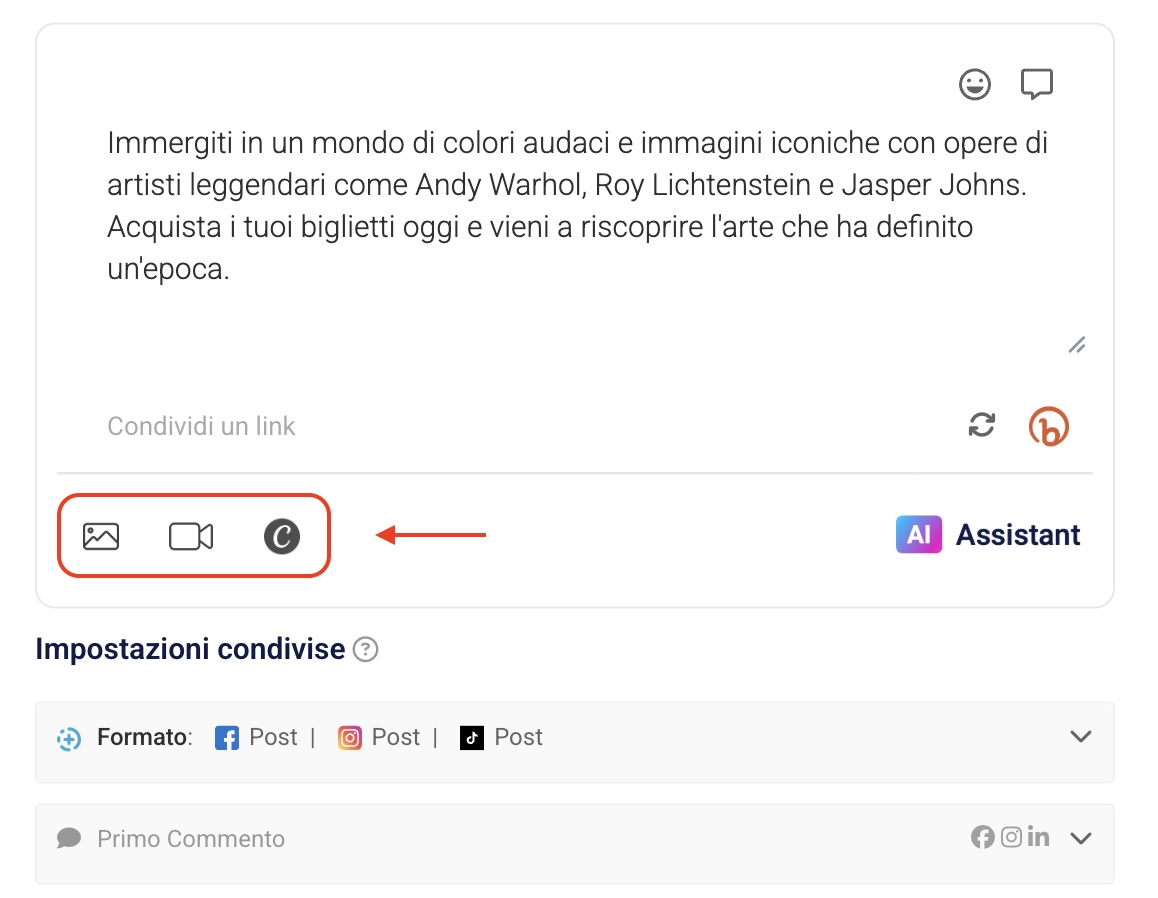Expand the Formato row chevron
Screen dimensions: 1158x898
pyautogui.click(x=1080, y=737)
